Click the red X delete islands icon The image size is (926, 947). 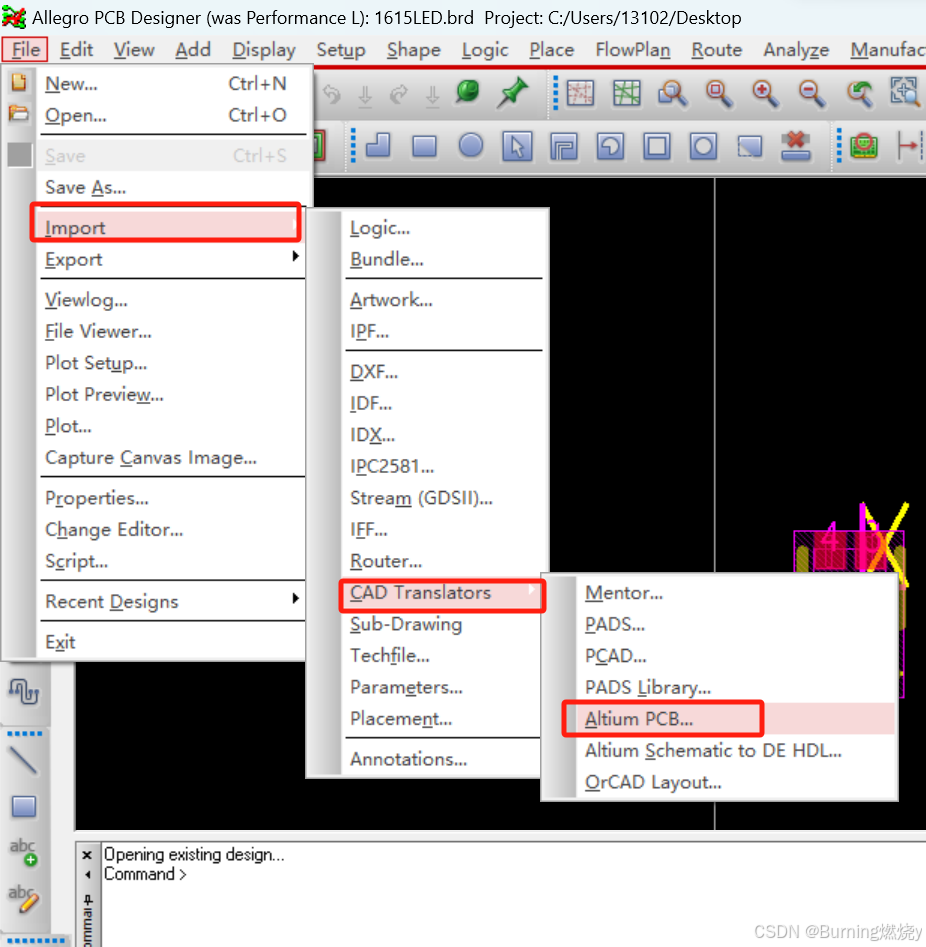tap(796, 146)
